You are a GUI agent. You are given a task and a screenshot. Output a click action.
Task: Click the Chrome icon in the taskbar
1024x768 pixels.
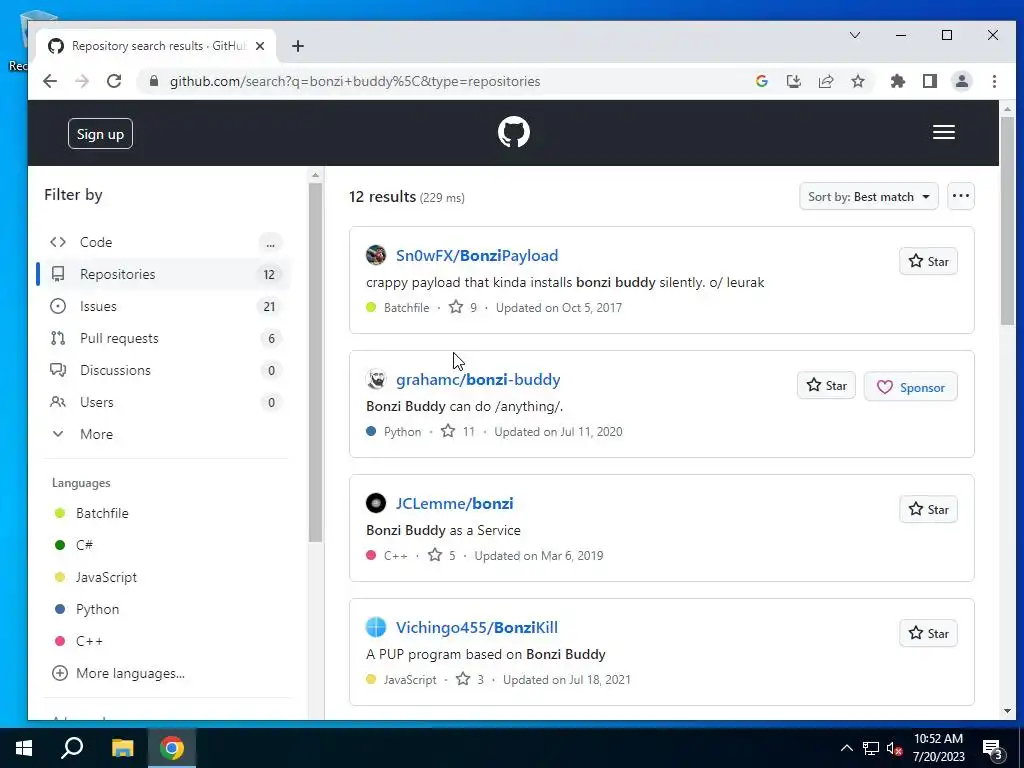tap(172, 748)
